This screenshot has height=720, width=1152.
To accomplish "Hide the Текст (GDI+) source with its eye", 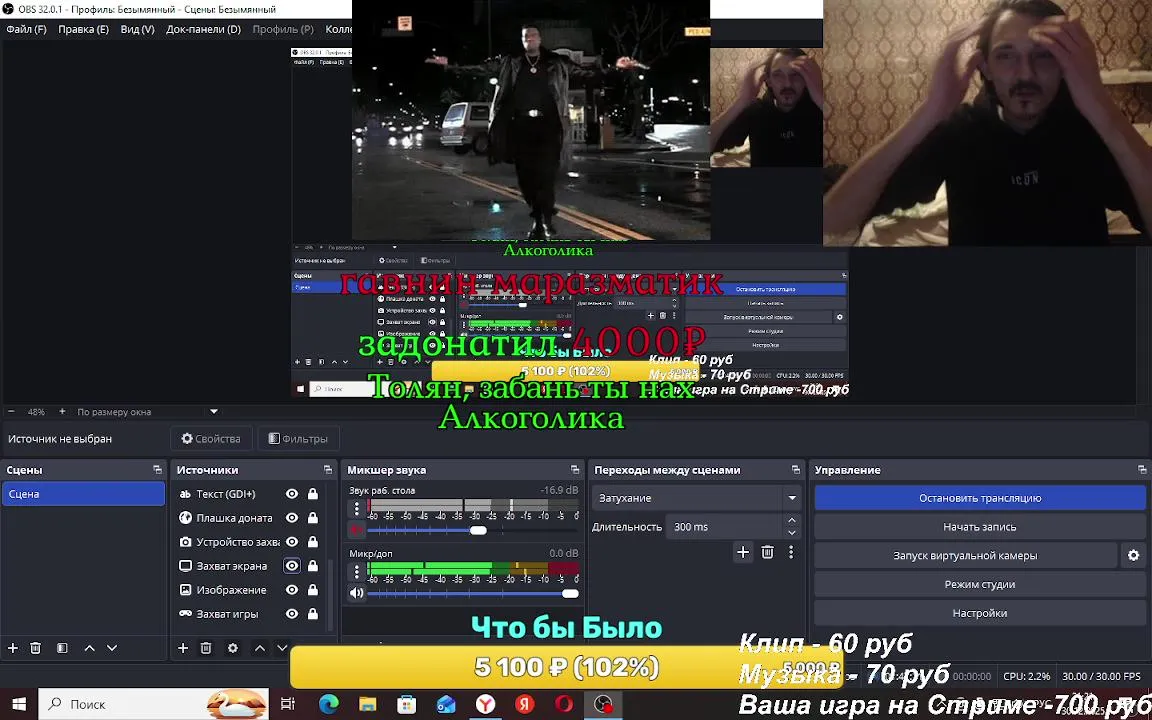I will click(x=292, y=494).
